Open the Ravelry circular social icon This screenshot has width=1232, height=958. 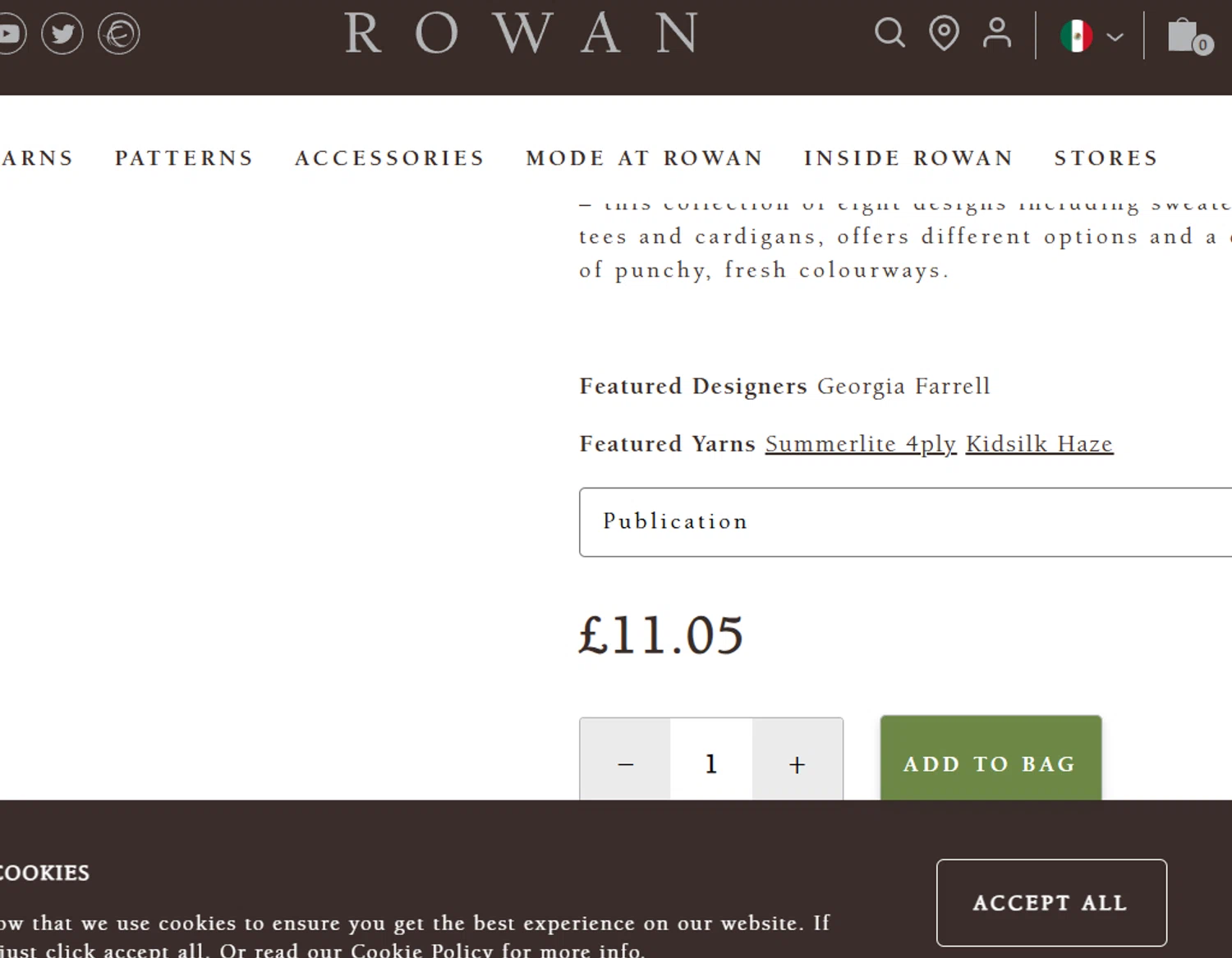point(119,34)
